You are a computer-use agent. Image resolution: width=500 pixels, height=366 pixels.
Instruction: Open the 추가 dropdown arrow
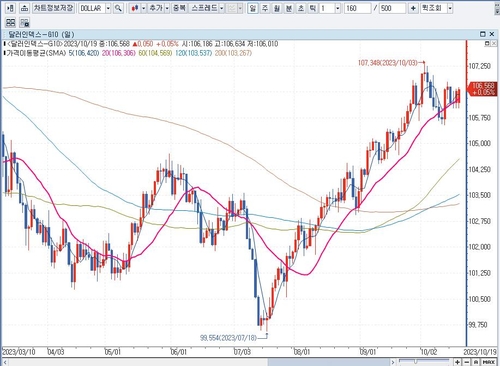tap(167, 8)
